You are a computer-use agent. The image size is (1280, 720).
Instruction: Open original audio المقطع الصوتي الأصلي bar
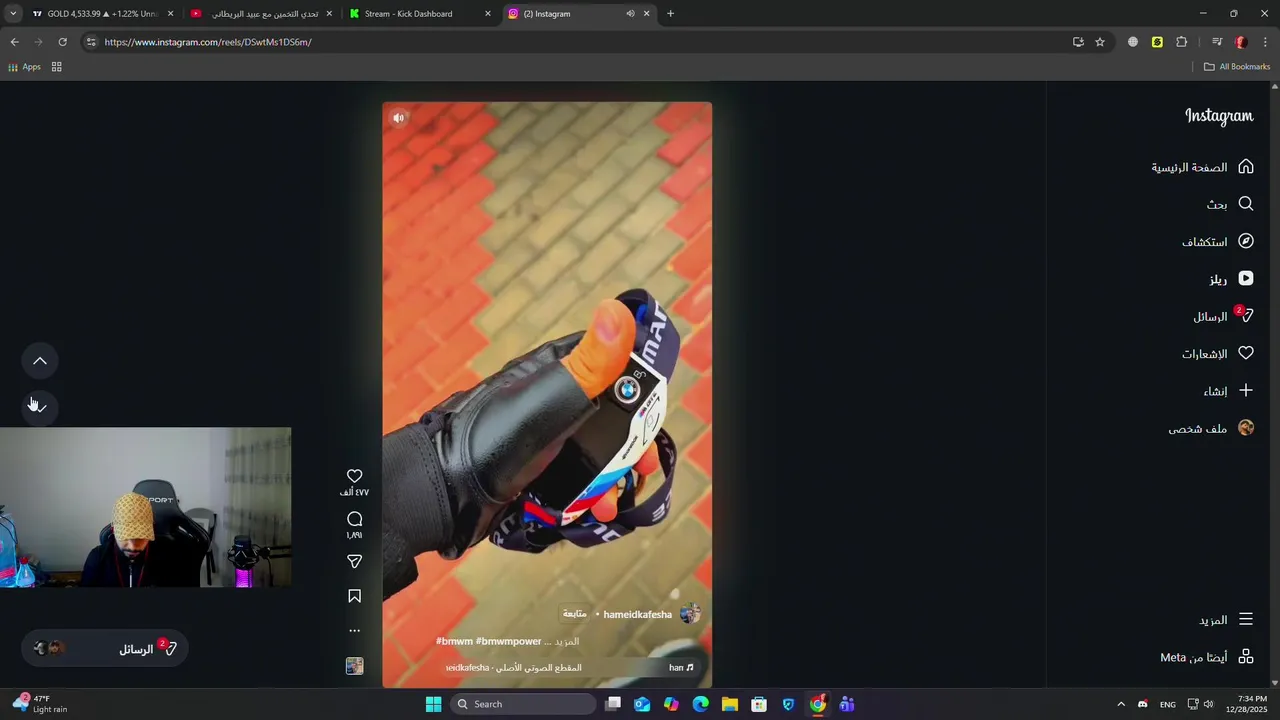point(569,667)
